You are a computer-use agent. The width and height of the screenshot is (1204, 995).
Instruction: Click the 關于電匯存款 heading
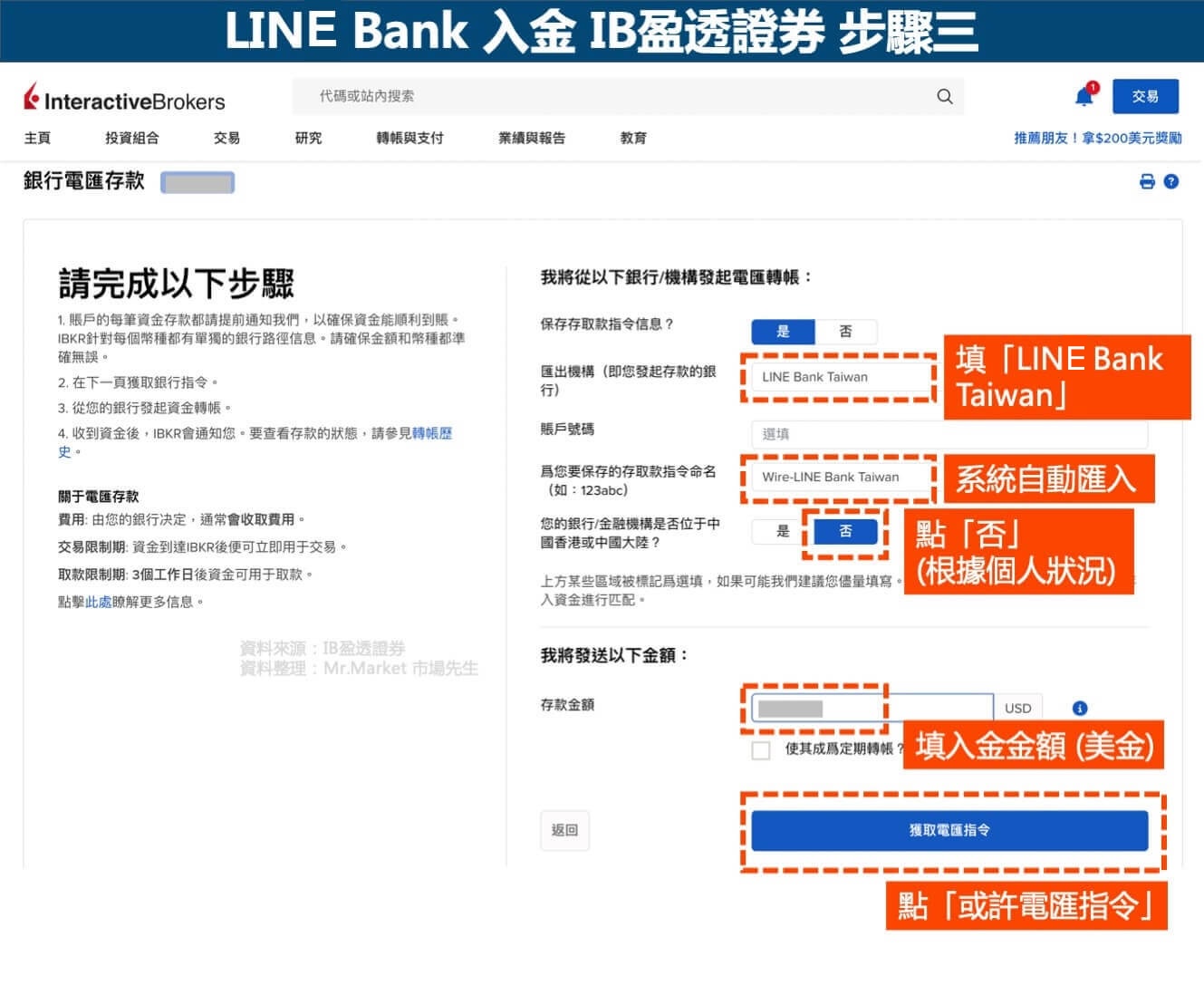coord(99,497)
